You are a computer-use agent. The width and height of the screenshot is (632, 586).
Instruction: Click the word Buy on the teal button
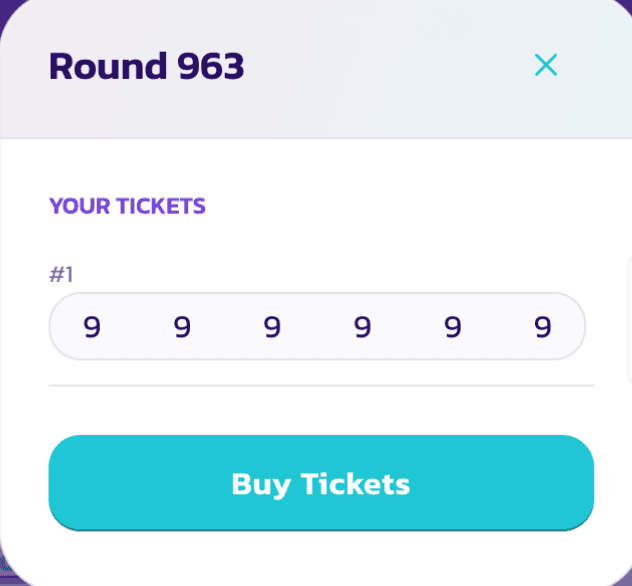click(x=254, y=484)
